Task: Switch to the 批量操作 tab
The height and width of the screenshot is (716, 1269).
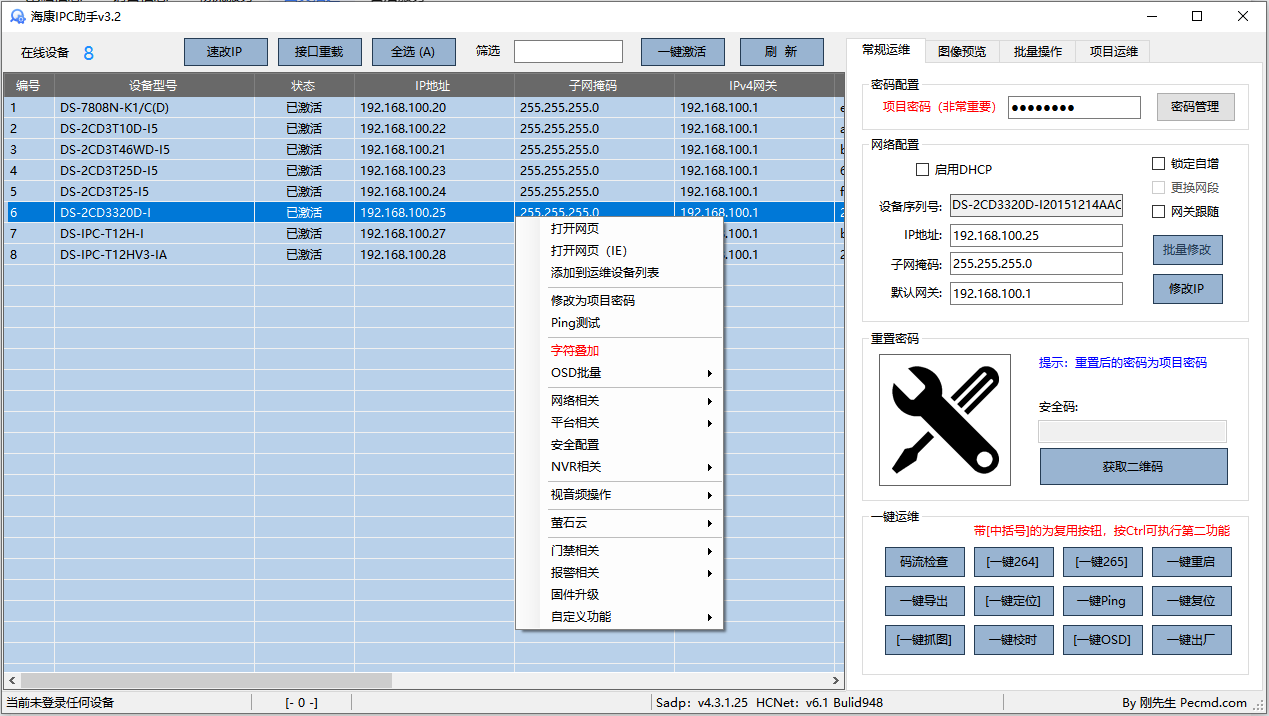Action: tap(1038, 51)
